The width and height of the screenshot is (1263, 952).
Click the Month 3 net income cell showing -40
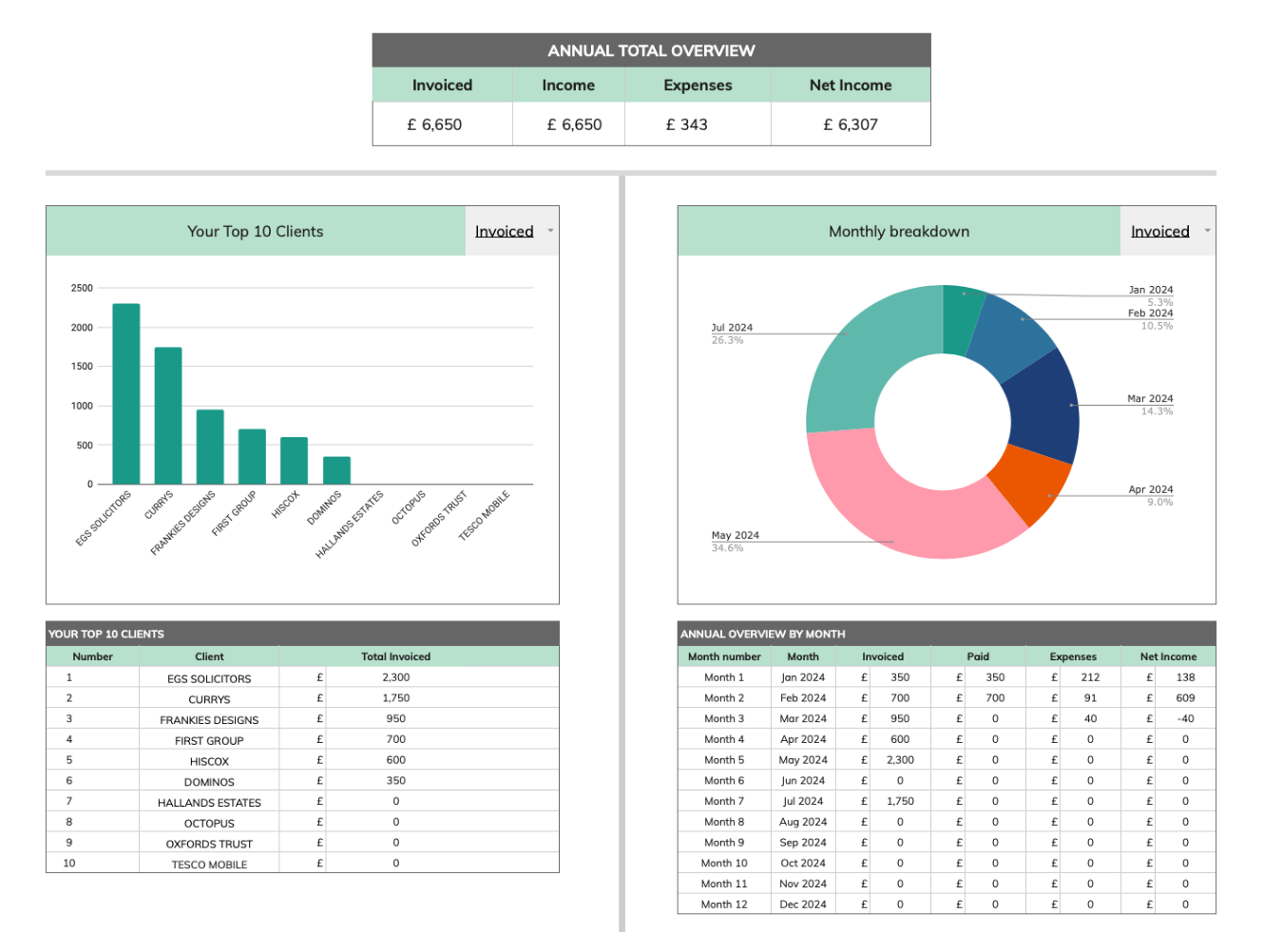[1184, 719]
